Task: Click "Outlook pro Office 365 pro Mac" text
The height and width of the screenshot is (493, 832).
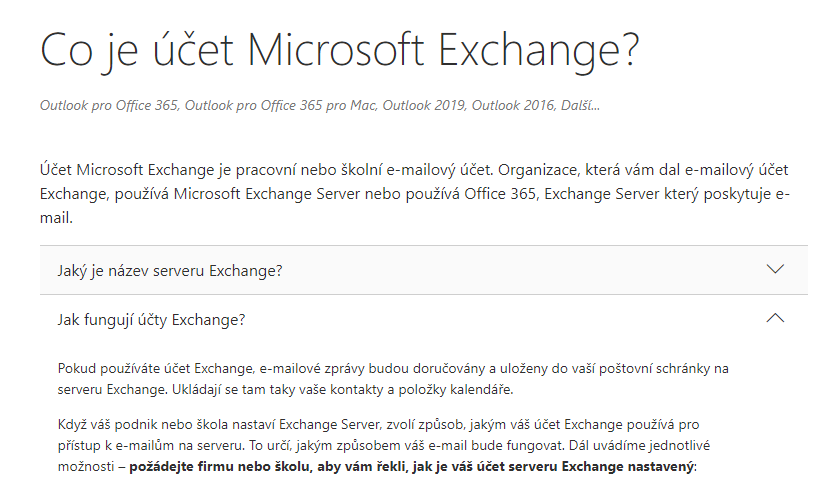Action: pyautogui.click(x=280, y=106)
